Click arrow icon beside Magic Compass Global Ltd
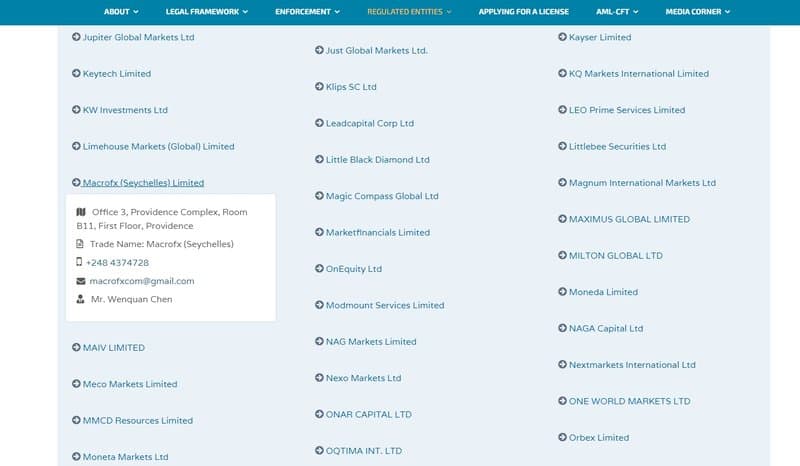This screenshot has width=800, height=466. pyautogui.click(x=319, y=195)
